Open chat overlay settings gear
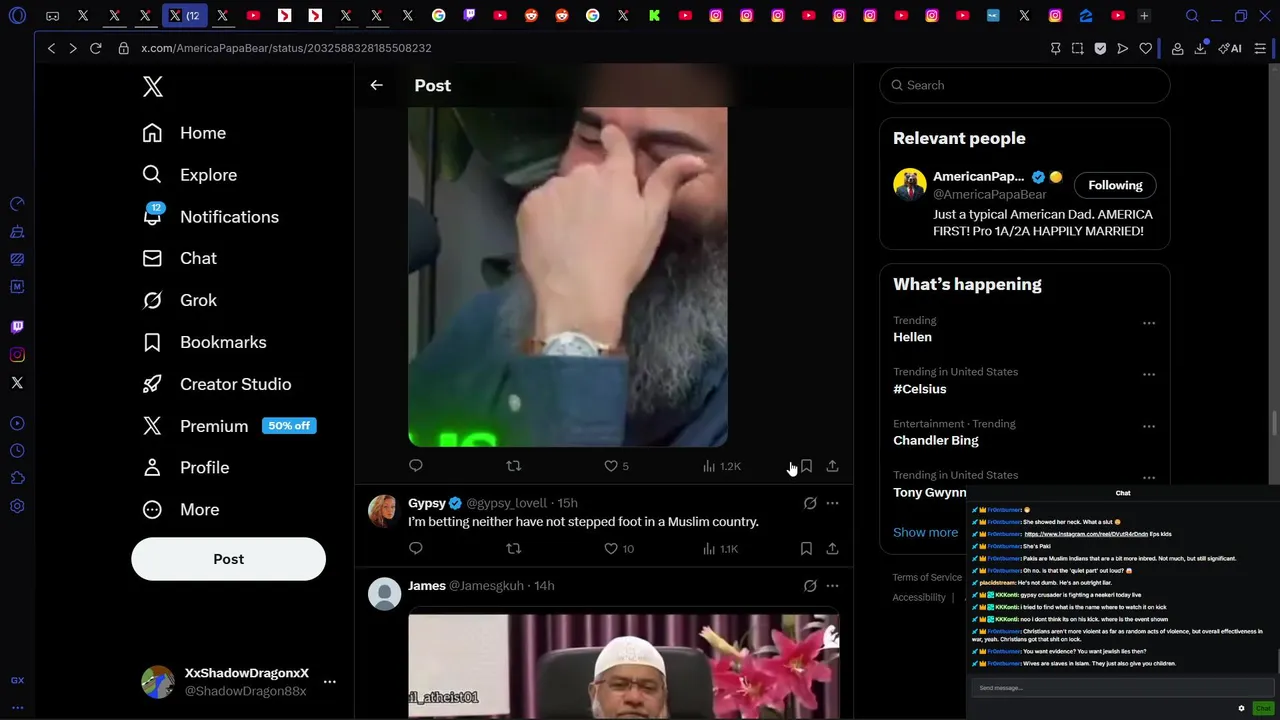This screenshot has width=1280, height=720. (x=1241, y=708)
